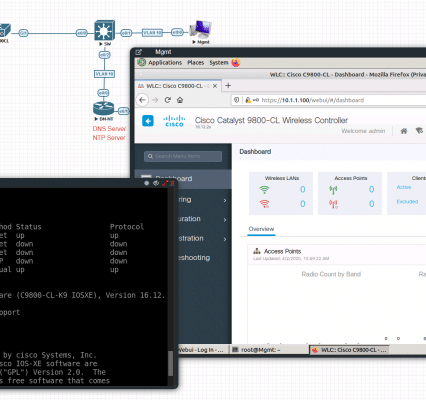Expand the Configuration menu chevron

tap(225, 220)
